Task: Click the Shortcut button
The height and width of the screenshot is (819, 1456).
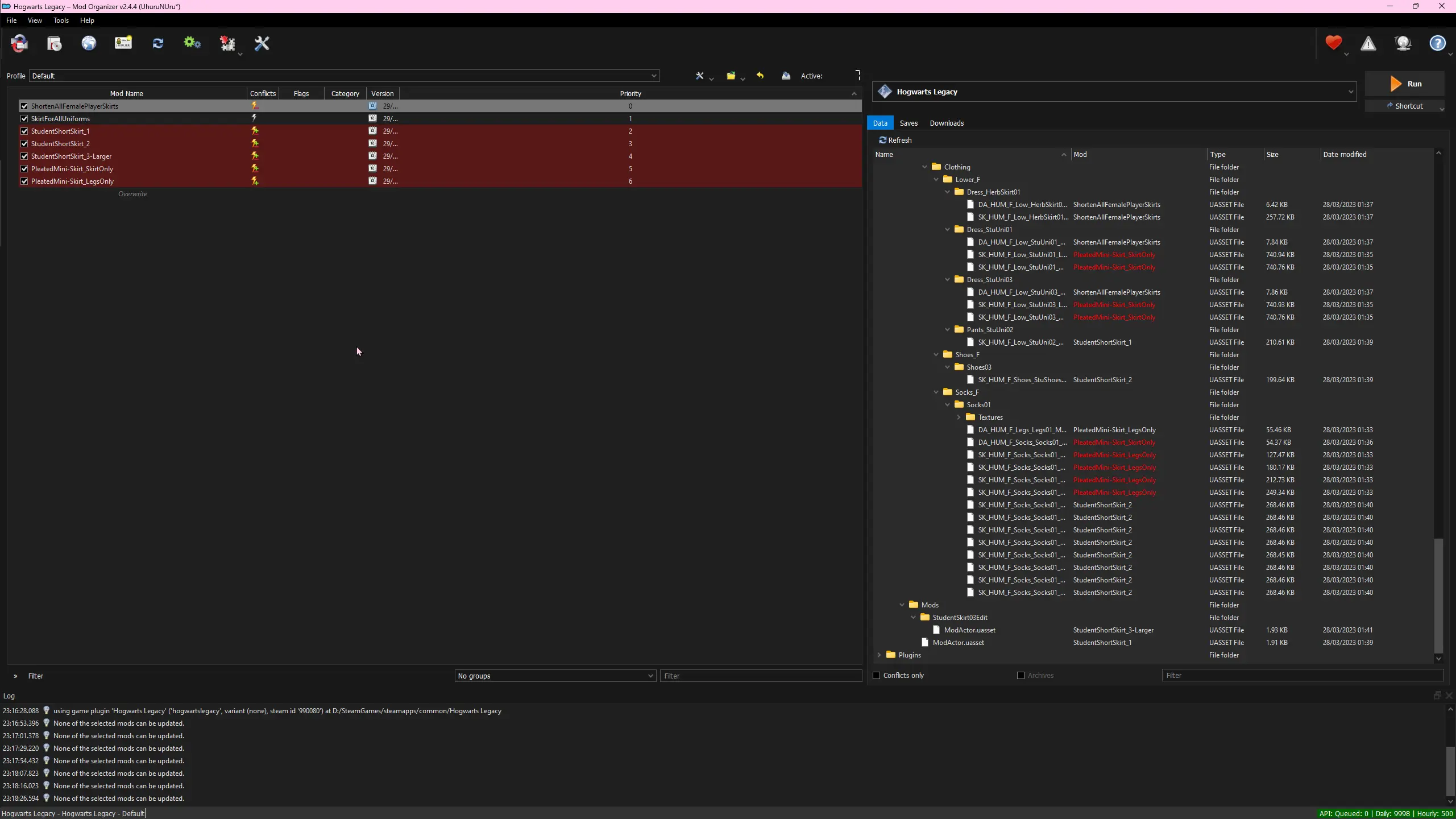Action: point(1404,106)
